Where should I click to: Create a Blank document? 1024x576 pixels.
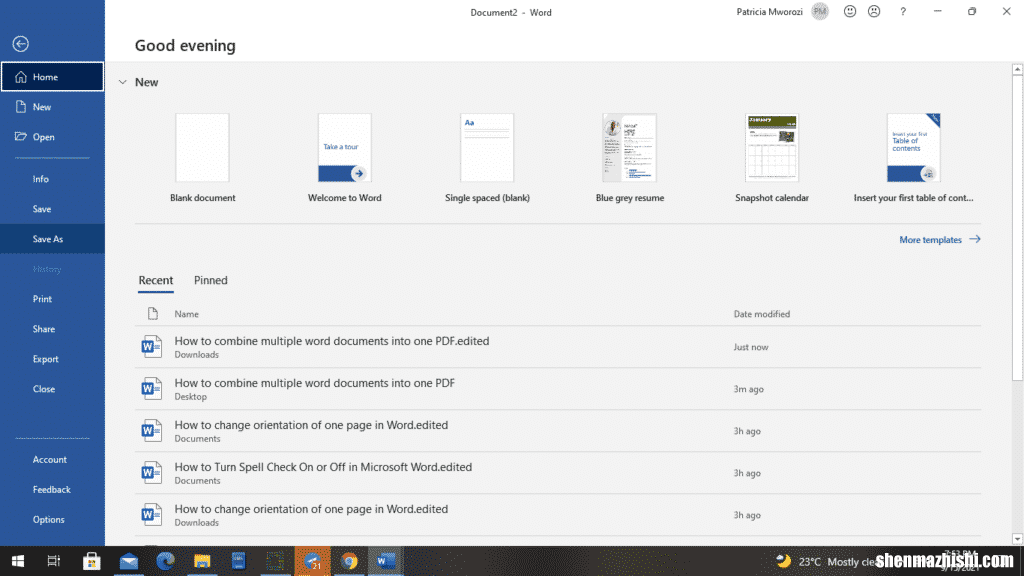tap(202, 157)
